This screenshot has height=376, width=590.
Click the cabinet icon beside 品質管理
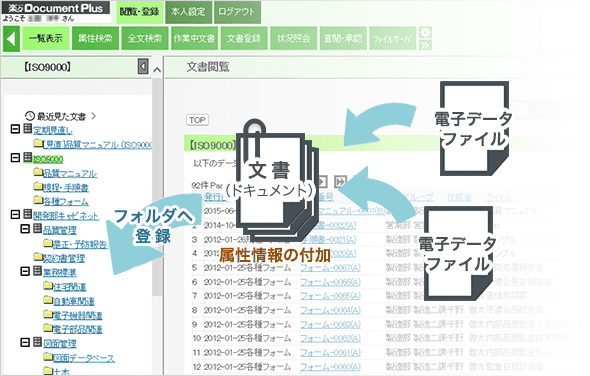pos(37,228)
